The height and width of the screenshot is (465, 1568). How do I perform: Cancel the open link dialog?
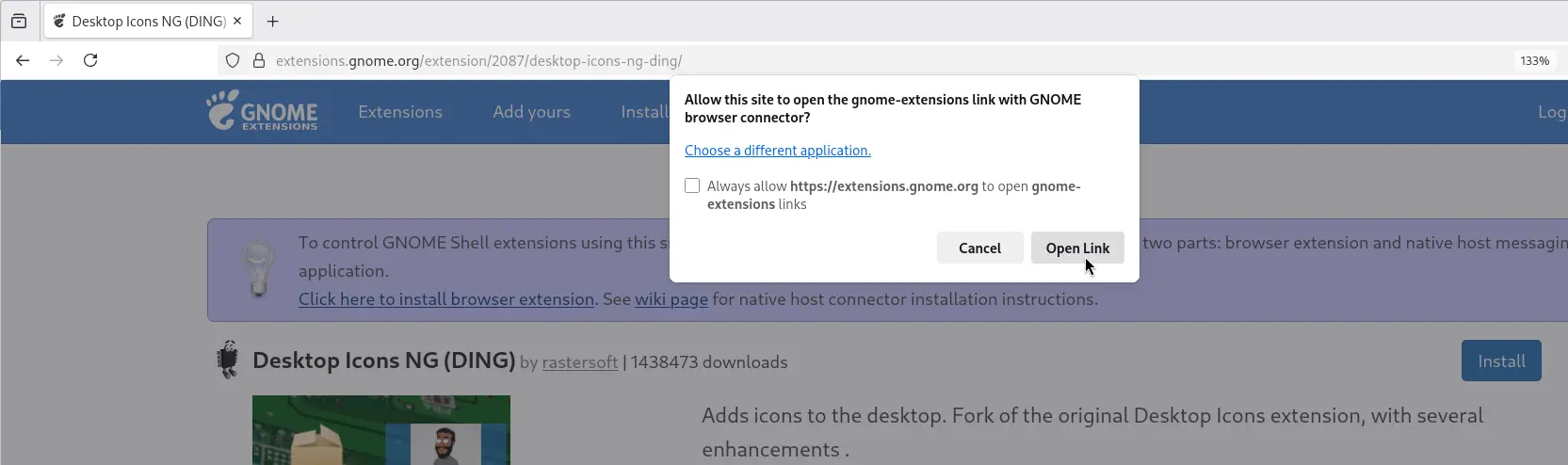pyautogui.click(x=979, y=248)
